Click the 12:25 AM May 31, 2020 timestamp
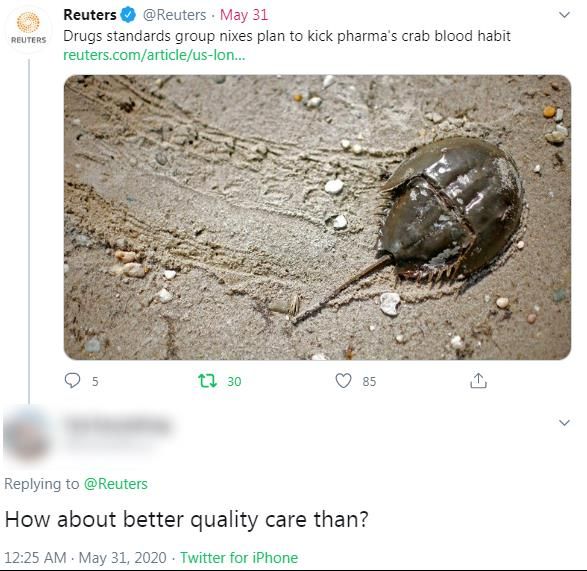The height and width of the screenshot is (571, 587). coord(85,558)
